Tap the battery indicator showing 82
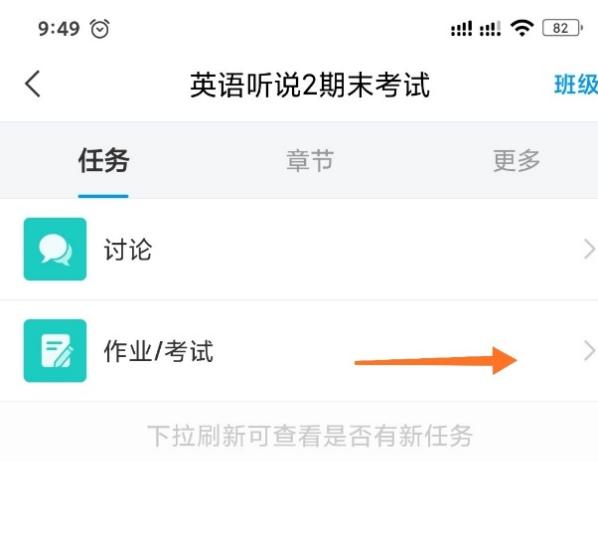Screen dimensions: 598x558 [x=562, y=28]
